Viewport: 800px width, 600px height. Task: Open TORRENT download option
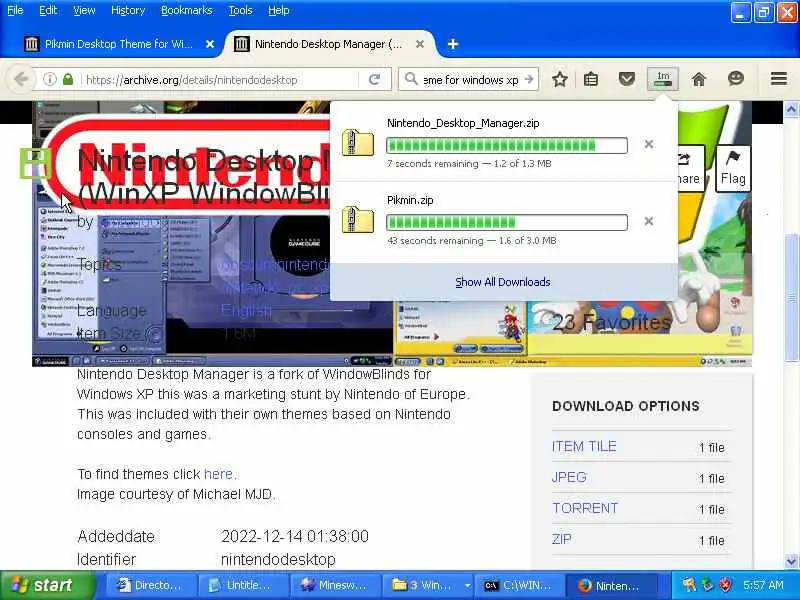[585, 508]
